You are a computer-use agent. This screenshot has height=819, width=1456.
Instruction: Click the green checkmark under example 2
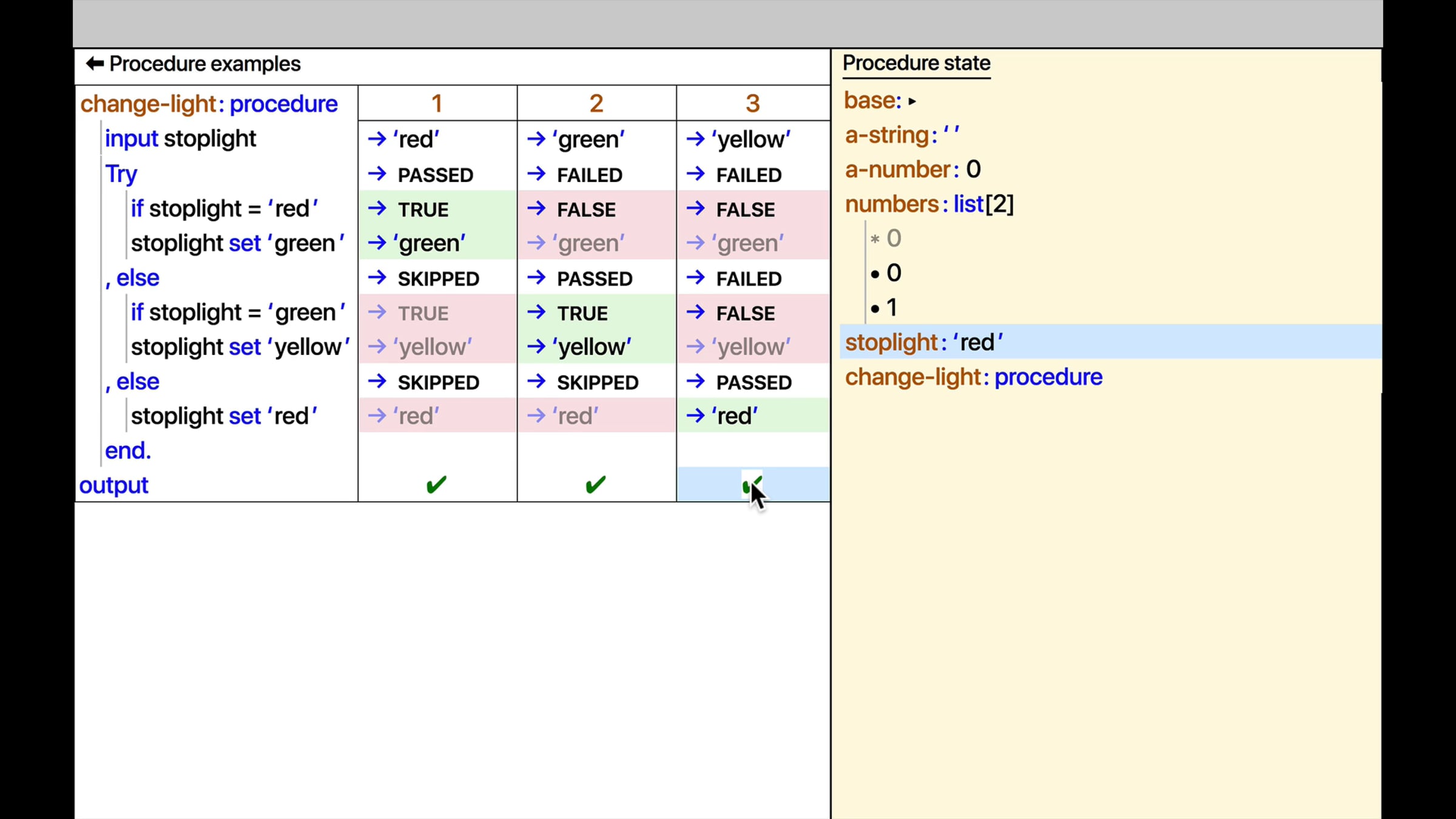[x=595, y=484]
